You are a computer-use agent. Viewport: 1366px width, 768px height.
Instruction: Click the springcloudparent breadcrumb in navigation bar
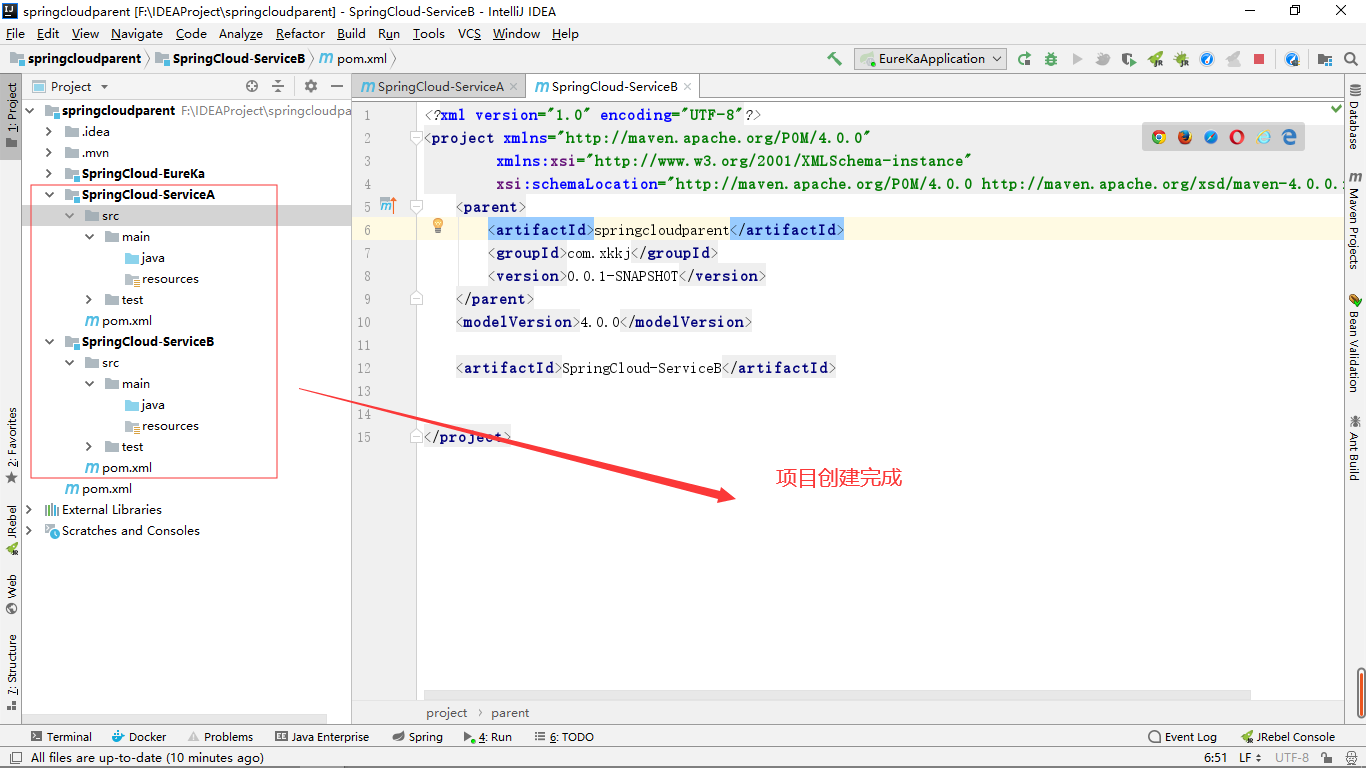coord(76,59)
